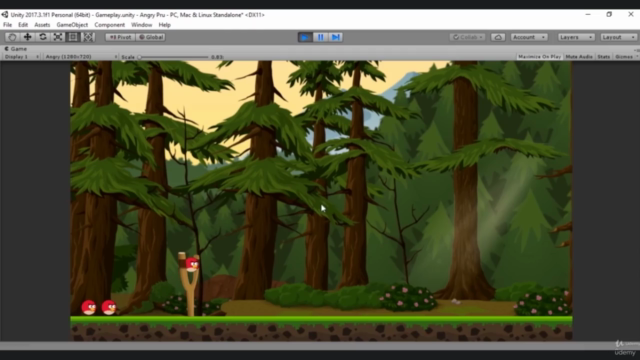Toggle Maximize On Play
The image size is (640, 360).
539,57
